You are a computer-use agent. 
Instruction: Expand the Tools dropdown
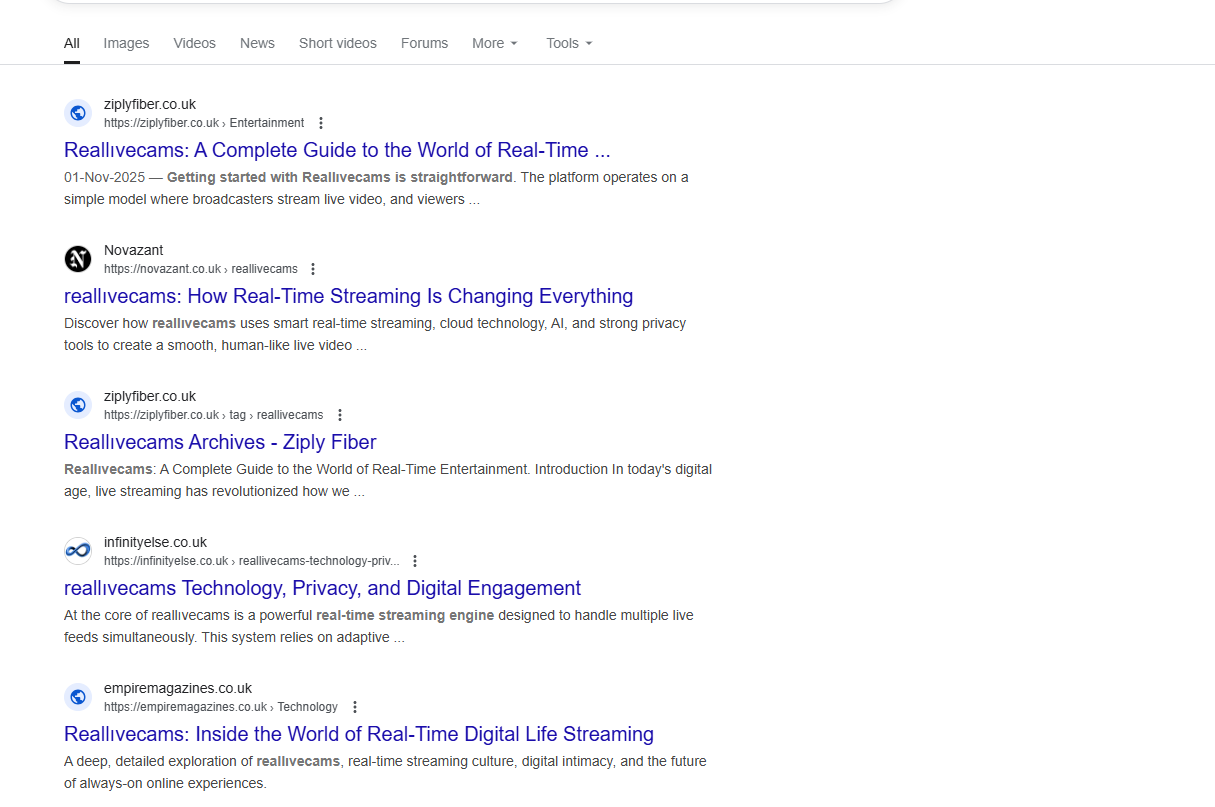click(x=569, y=43)
